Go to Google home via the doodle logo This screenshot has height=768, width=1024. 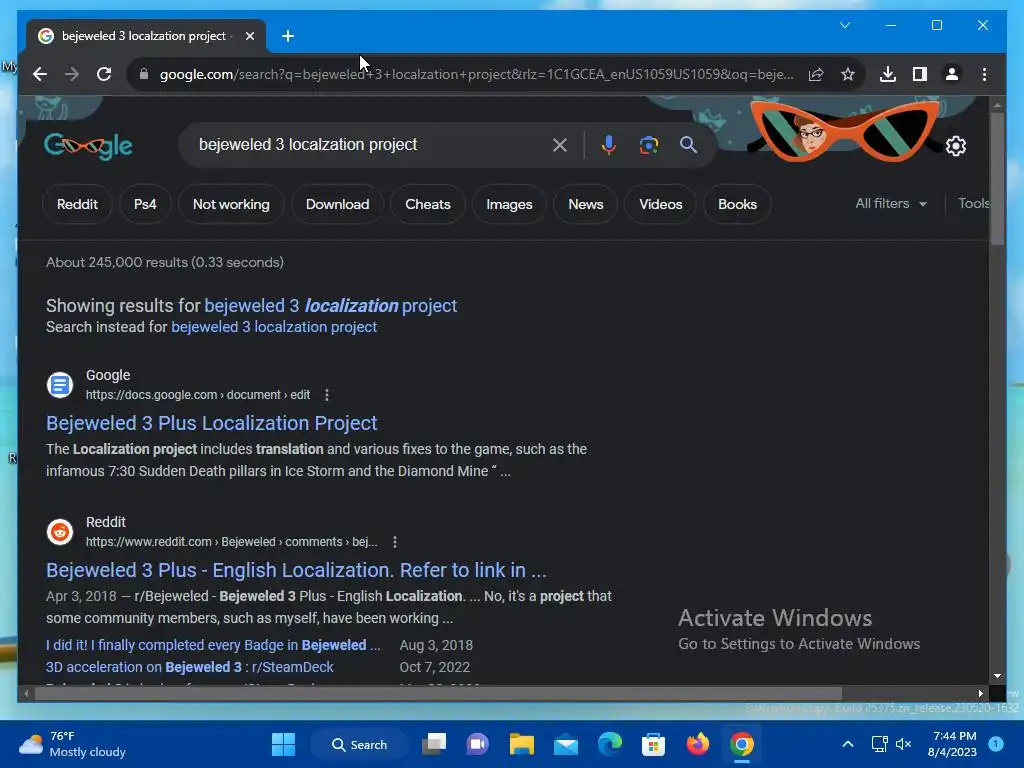click(x=88, y=146)
